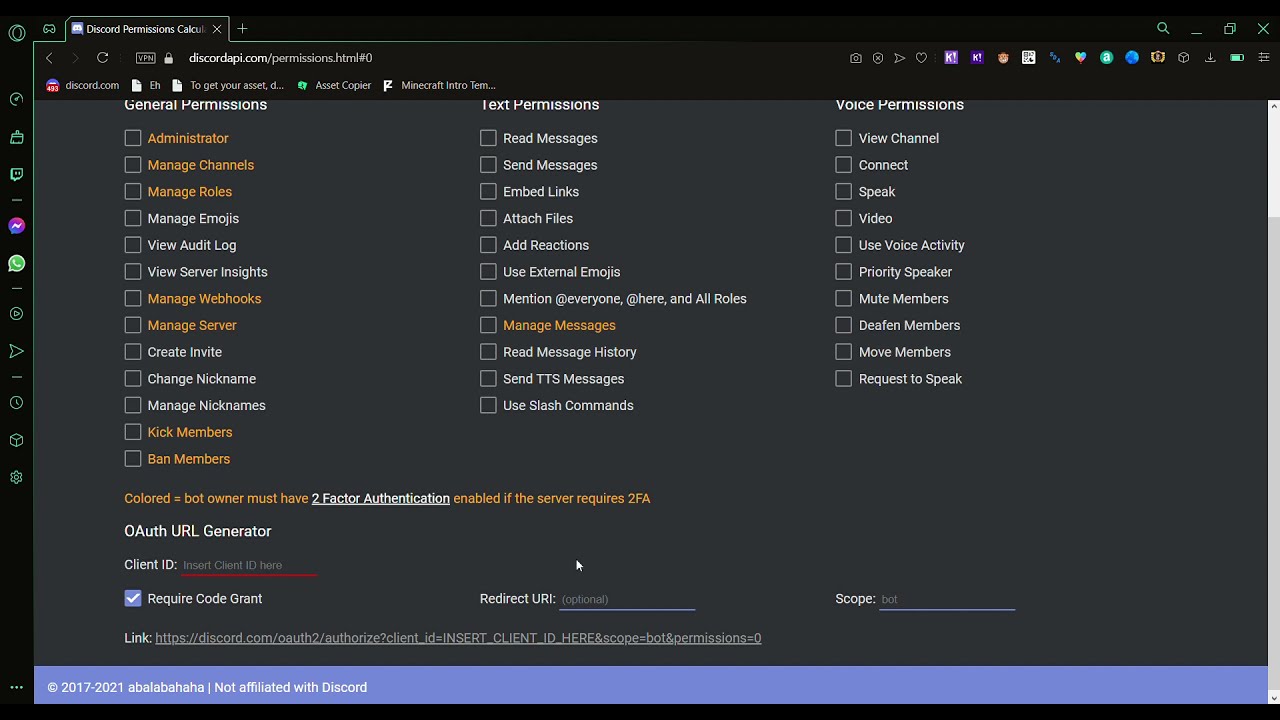The height and width of the screenshot is (720, 1280).
Task: Open Minecraft Intro Tem... bookmark
Action: pos(439,85)
